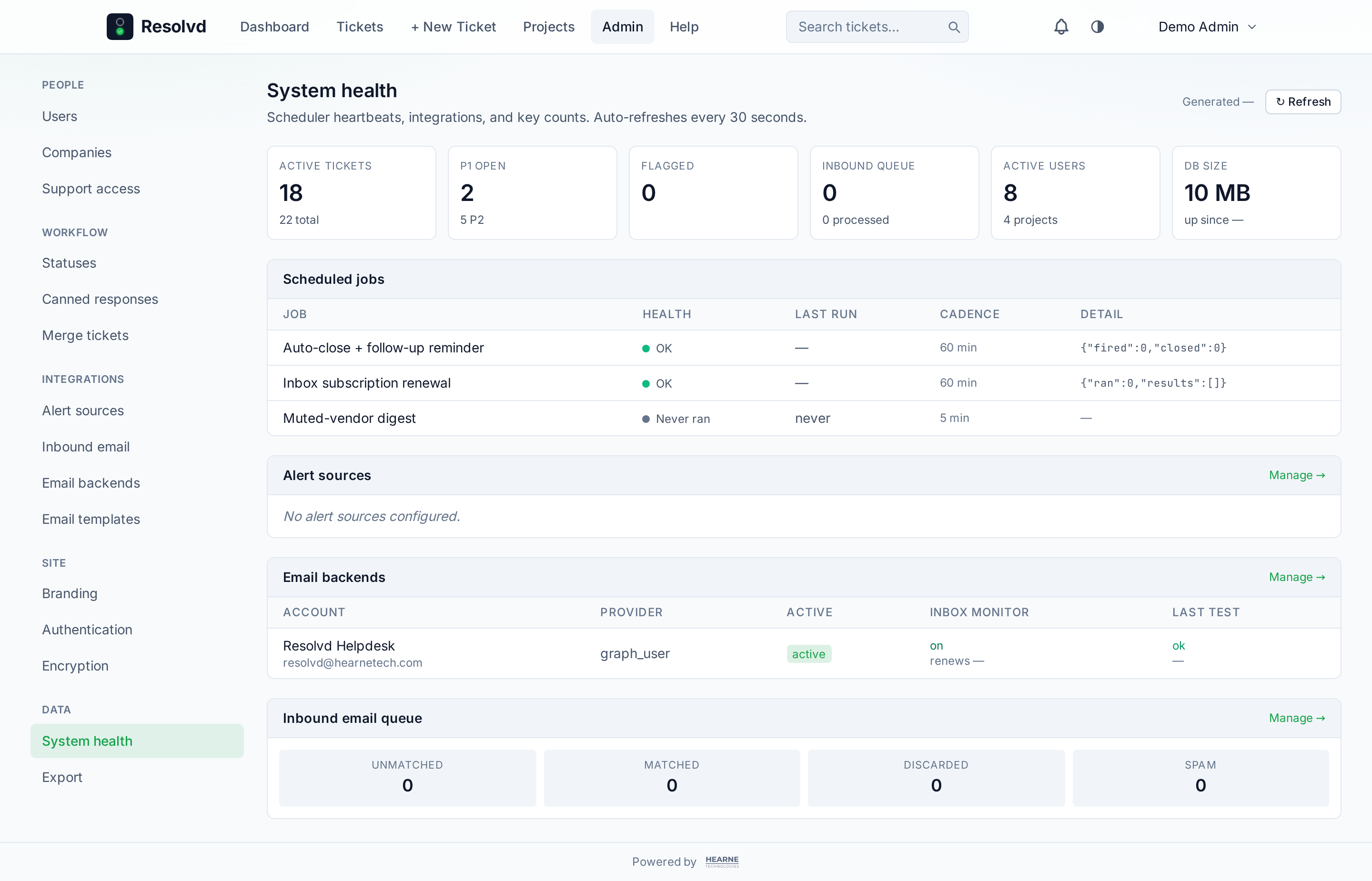The width and height of the screenshot is (1372, 881).
Task: Click the OK status for Auto-close job
Action: coord(657,349)
